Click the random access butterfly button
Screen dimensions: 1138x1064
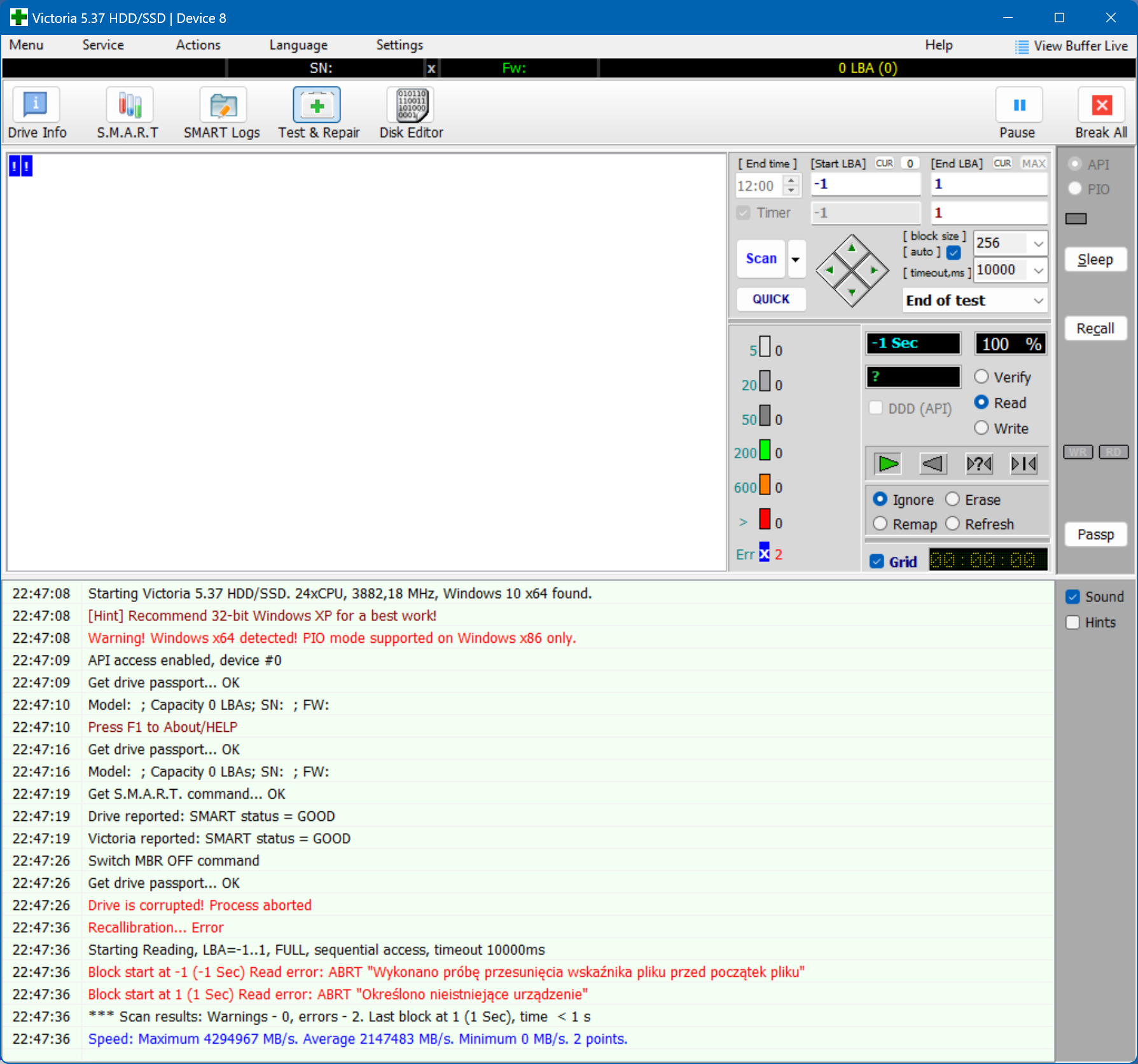pos(979,464)
